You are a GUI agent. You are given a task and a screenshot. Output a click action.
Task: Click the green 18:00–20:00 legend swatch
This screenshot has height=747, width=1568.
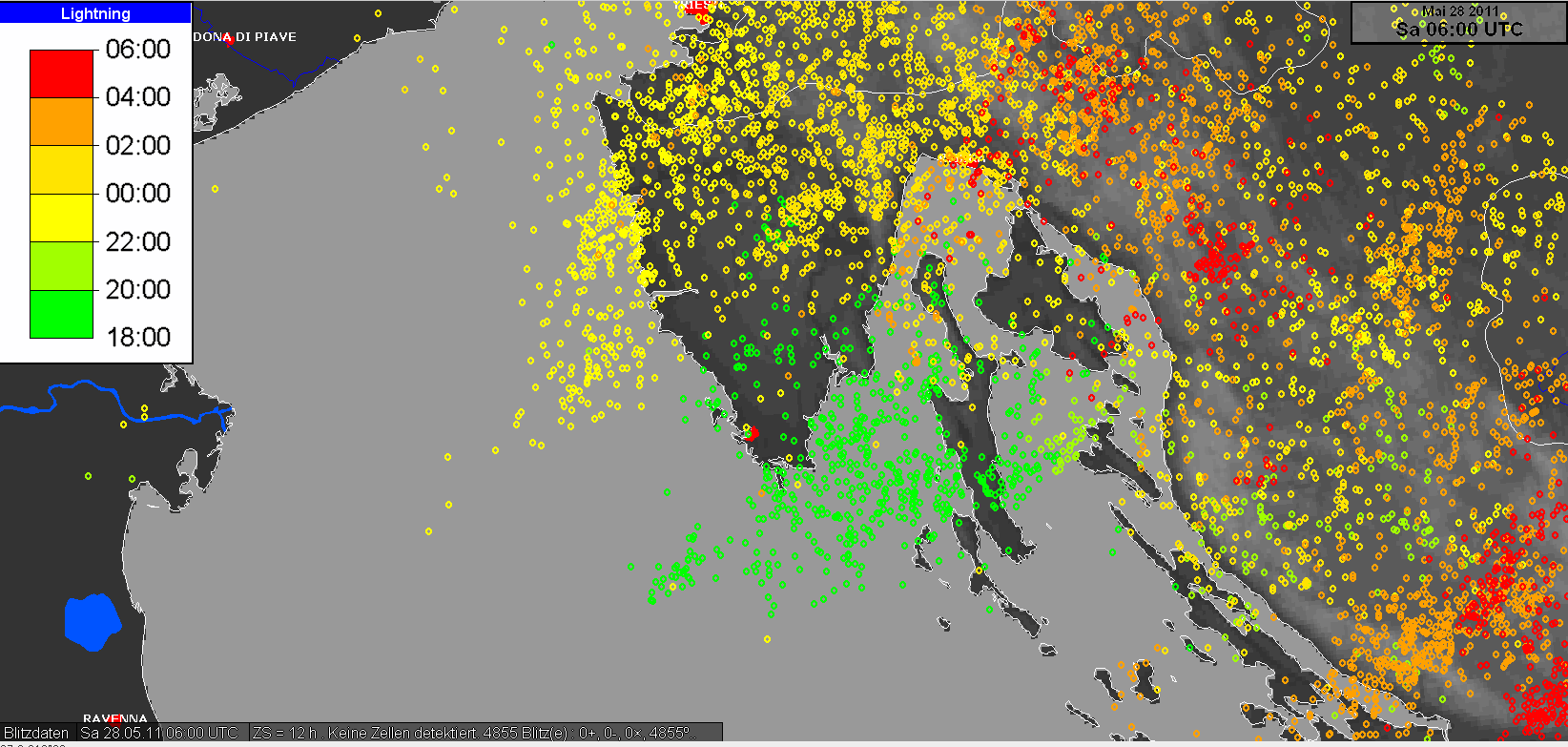tap(62, 314)
